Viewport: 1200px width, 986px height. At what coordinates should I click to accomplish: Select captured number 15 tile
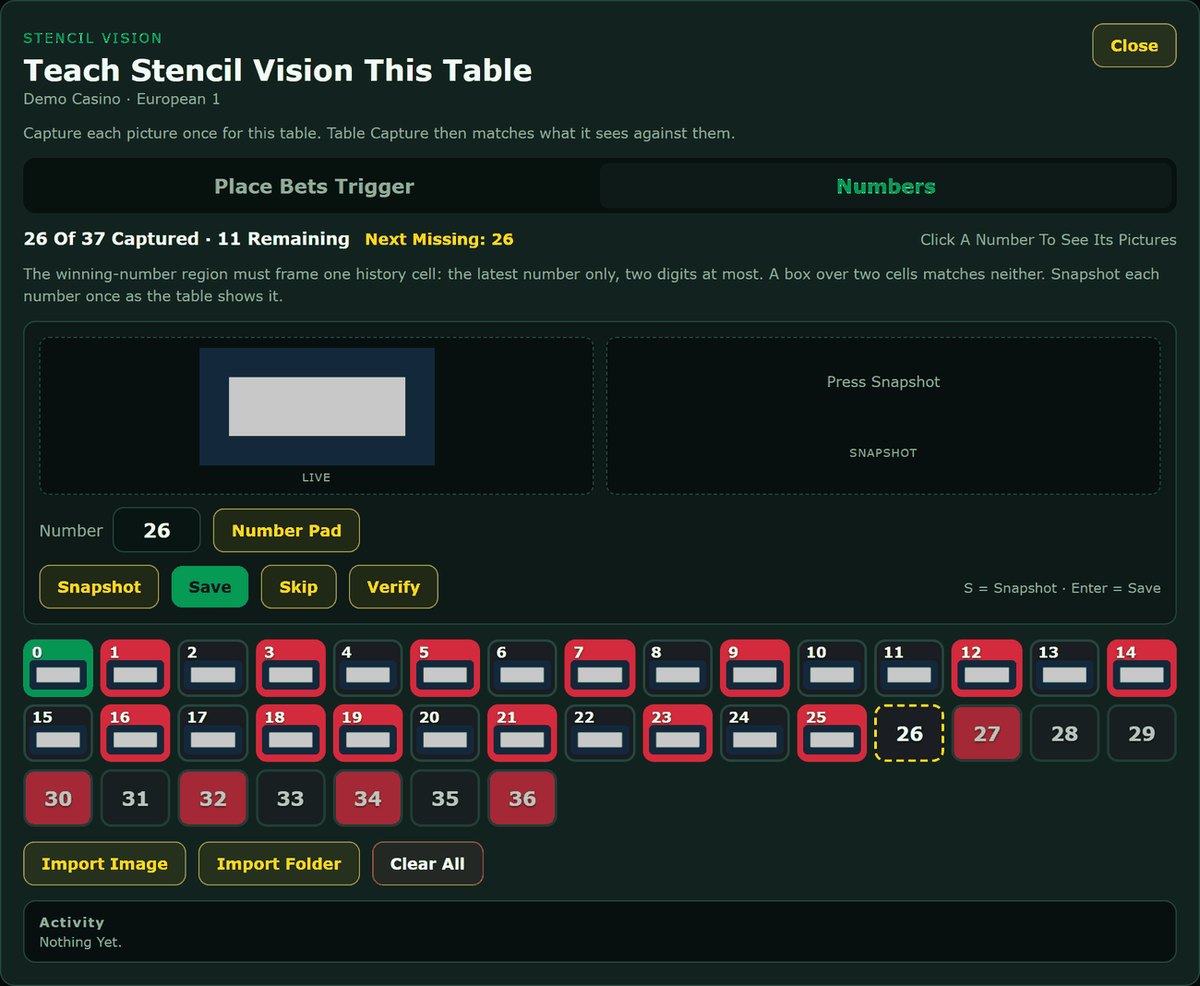(58, 733)
